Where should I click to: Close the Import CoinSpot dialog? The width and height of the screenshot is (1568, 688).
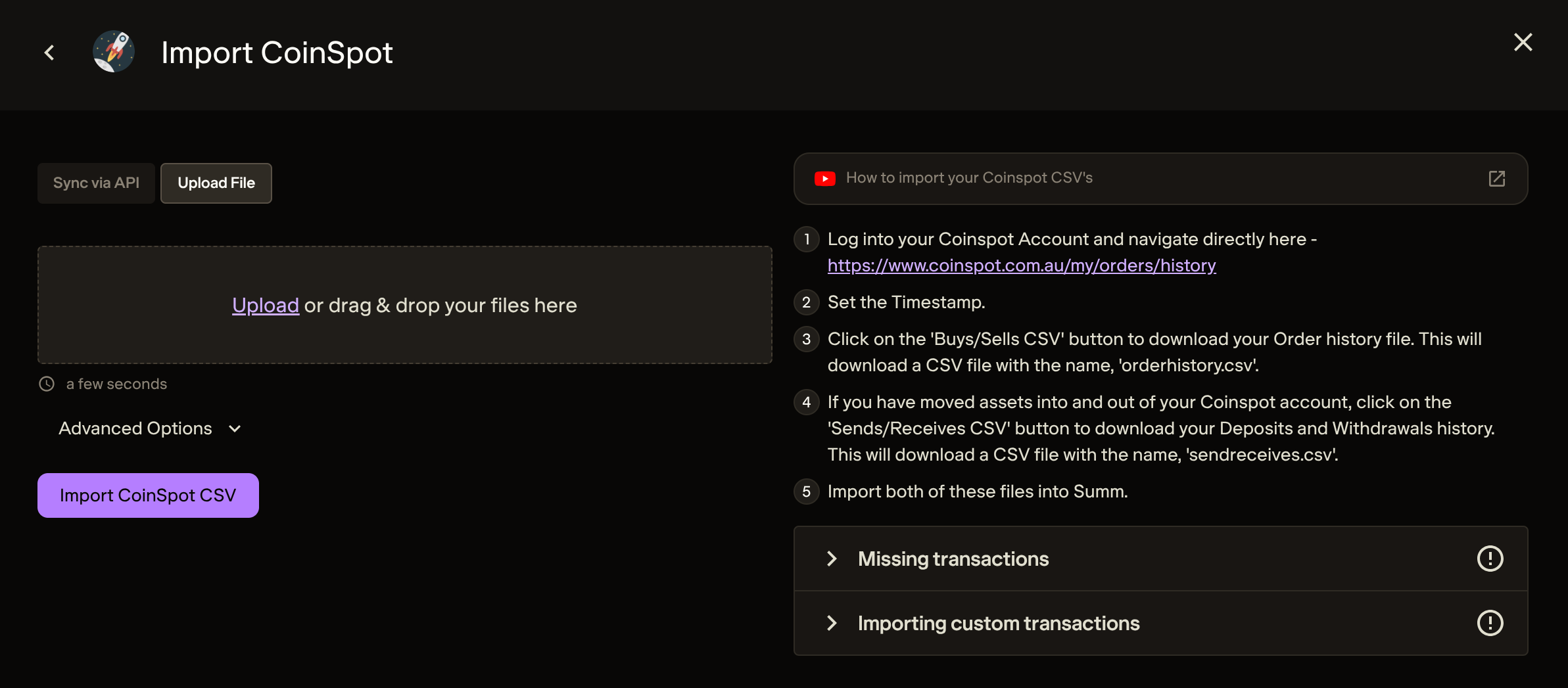(1523, 42)
